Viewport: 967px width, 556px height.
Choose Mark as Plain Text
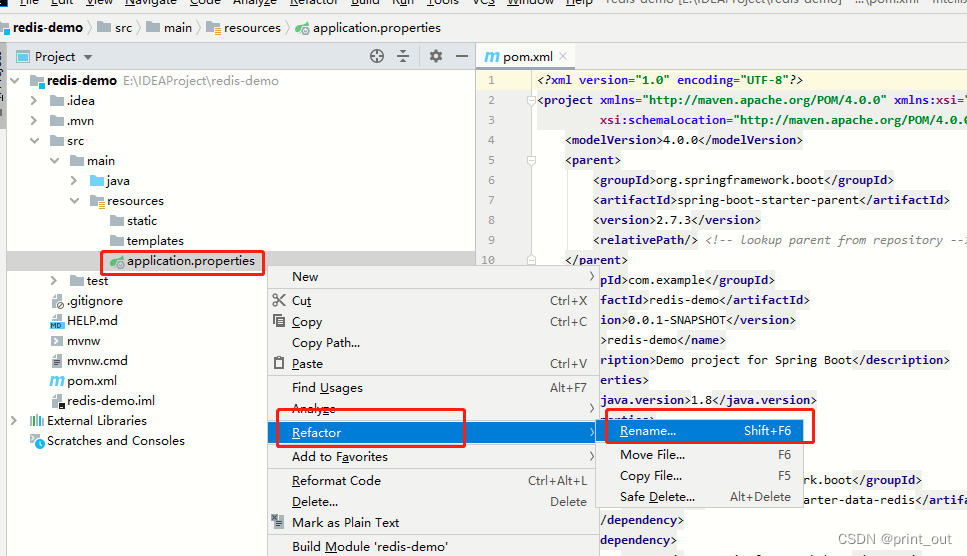(x=433, y=523)
